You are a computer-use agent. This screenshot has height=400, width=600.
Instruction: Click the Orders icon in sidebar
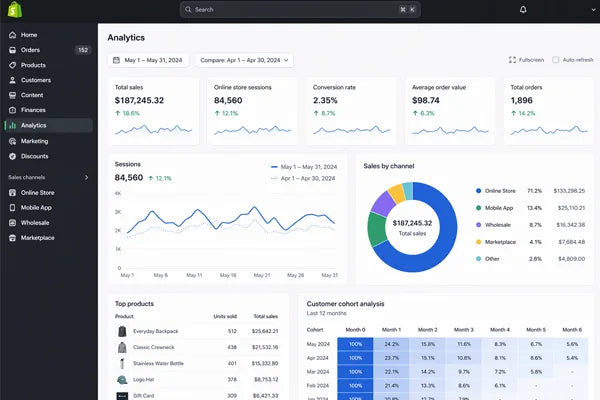[x=13, y=50]
